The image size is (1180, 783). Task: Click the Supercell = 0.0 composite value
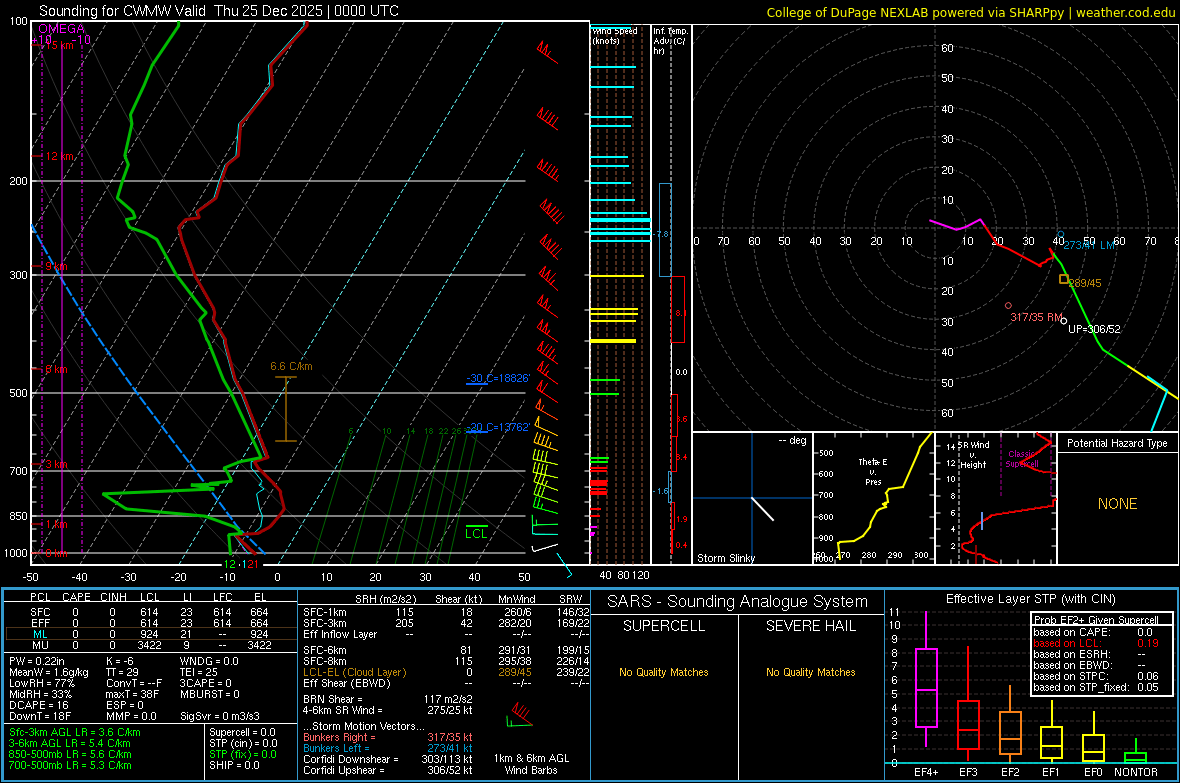242,733
